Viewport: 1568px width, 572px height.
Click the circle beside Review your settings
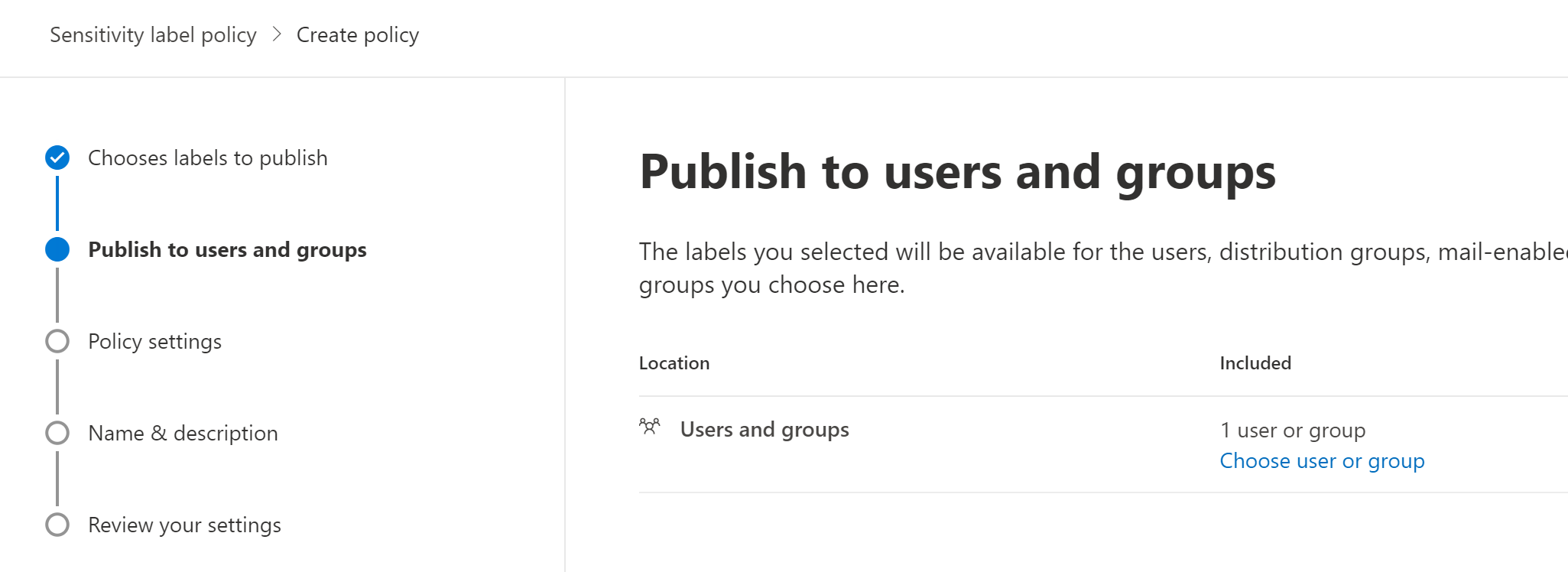coord(57,525)
